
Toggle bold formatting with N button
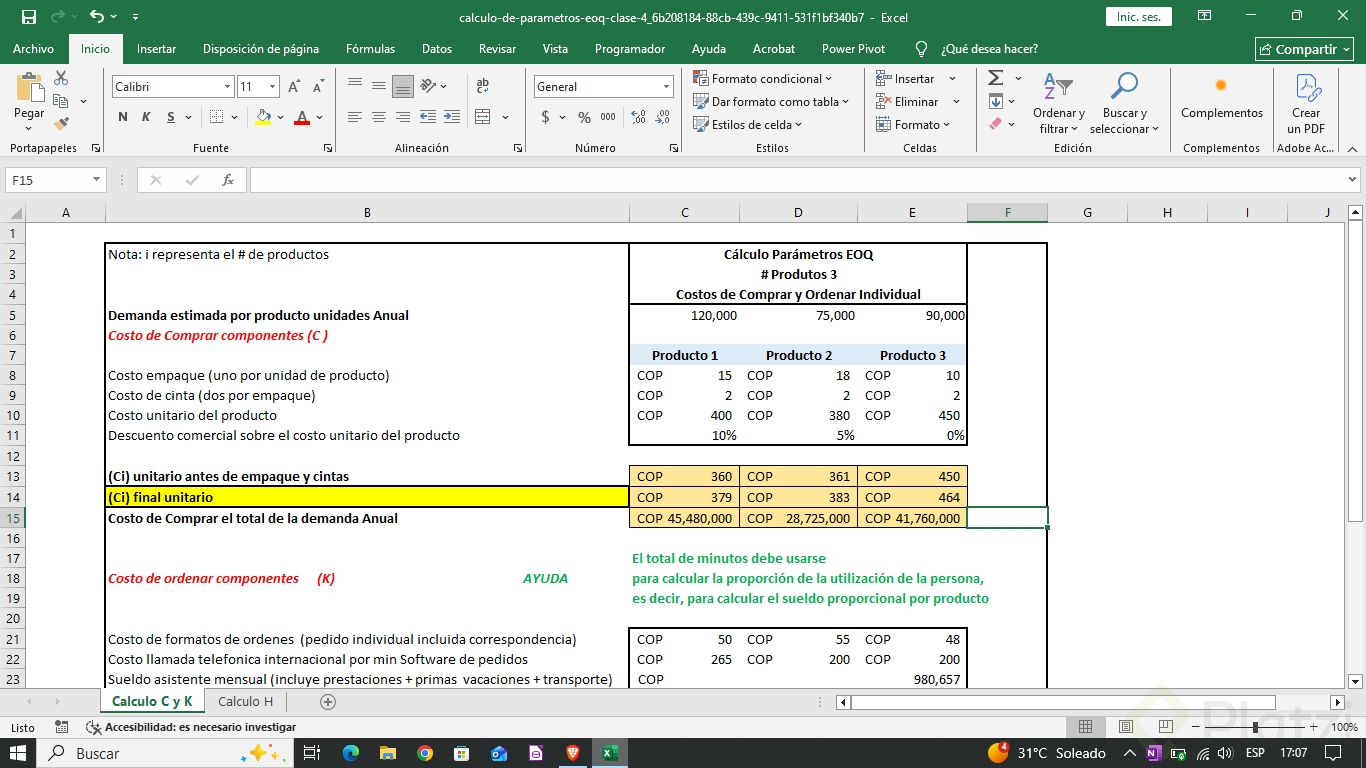(123, 117)
